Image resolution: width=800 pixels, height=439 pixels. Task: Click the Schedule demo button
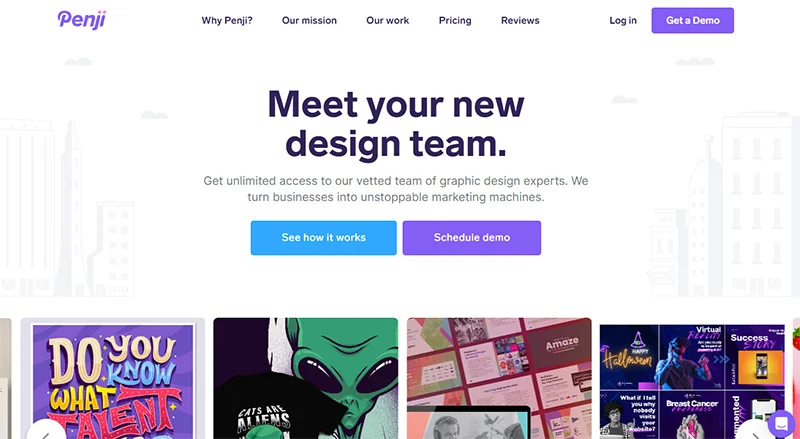[471, 237]
